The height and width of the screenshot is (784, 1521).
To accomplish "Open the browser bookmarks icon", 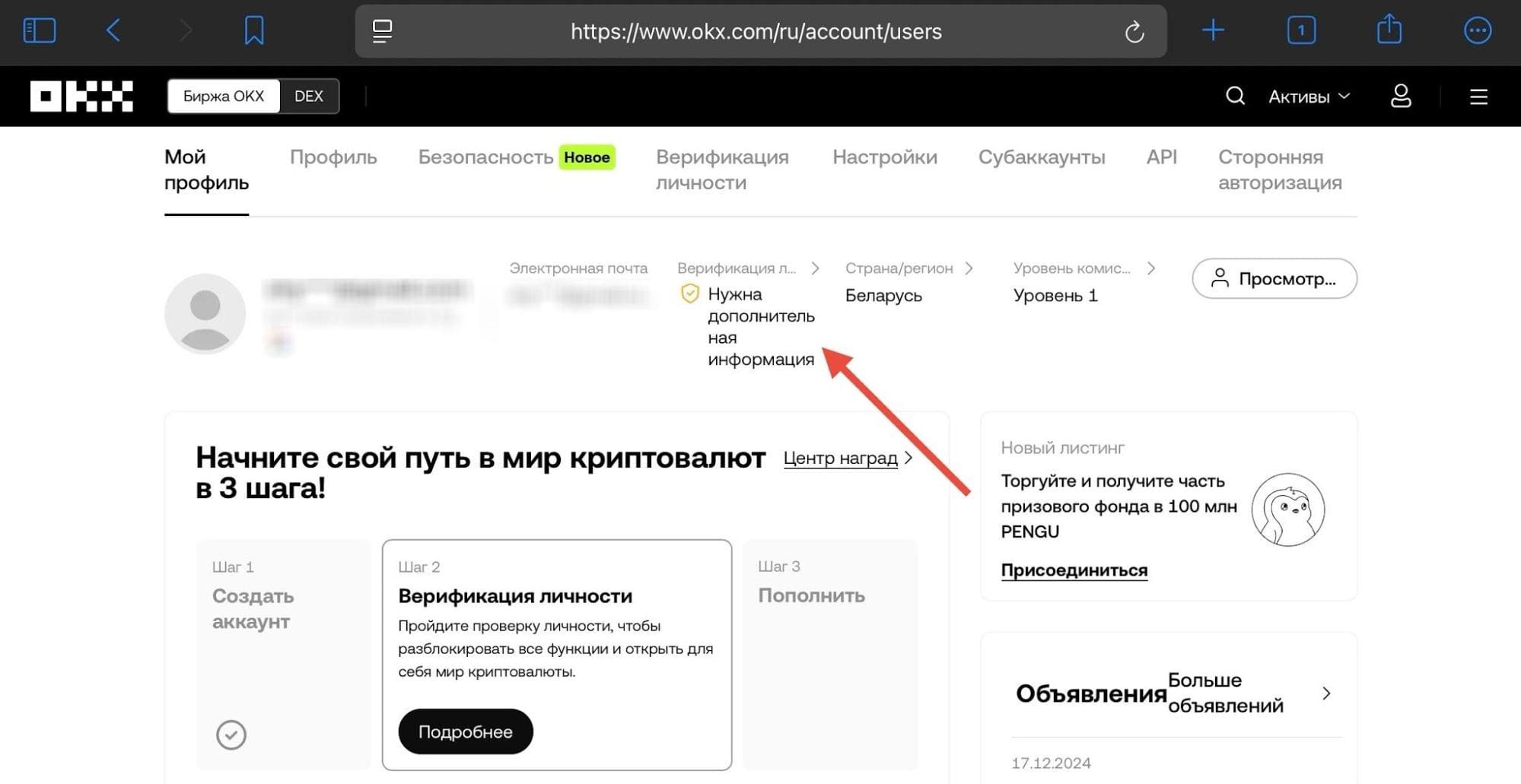I will 254,30.
